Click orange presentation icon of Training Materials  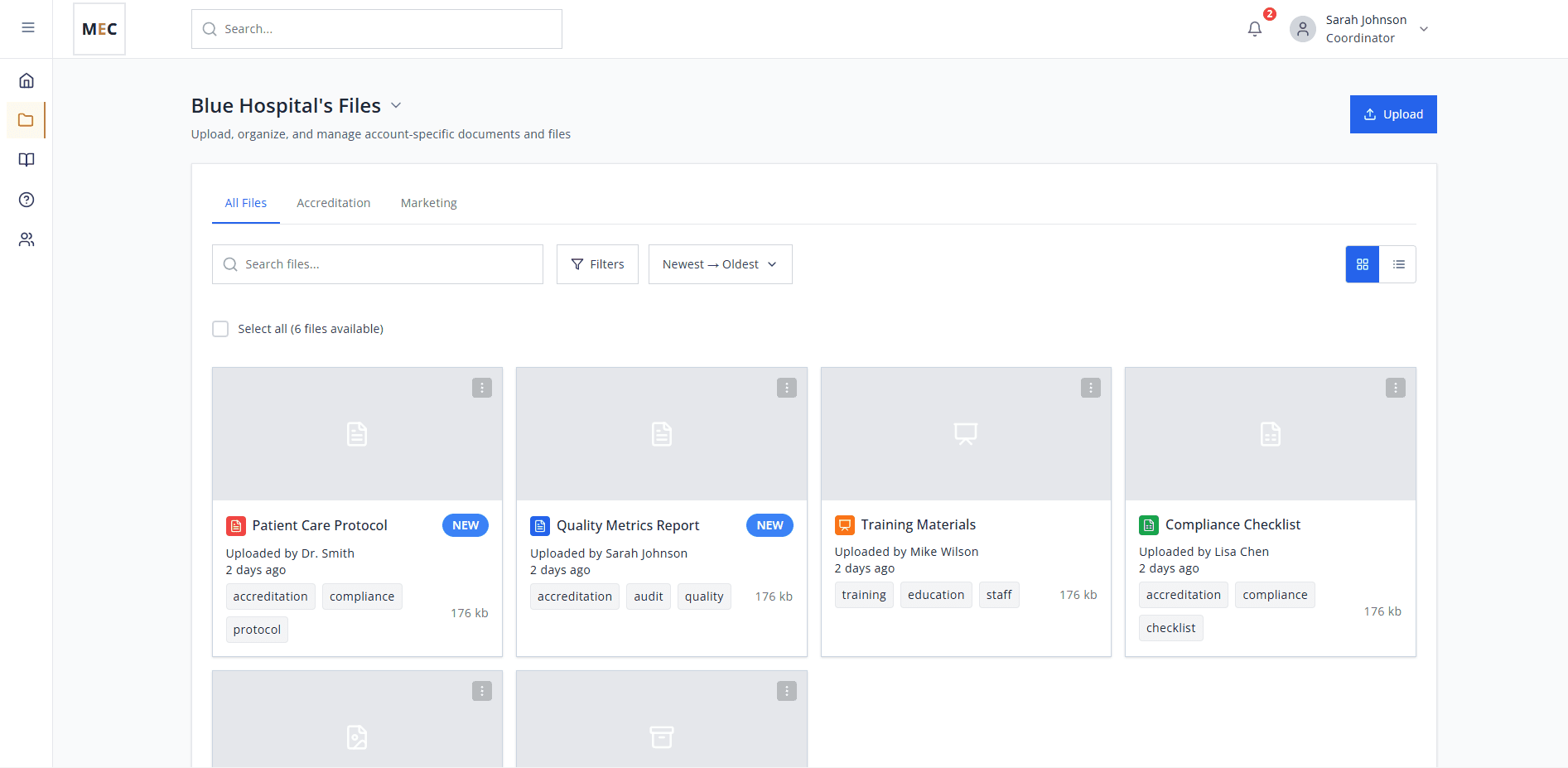[845, 524]
